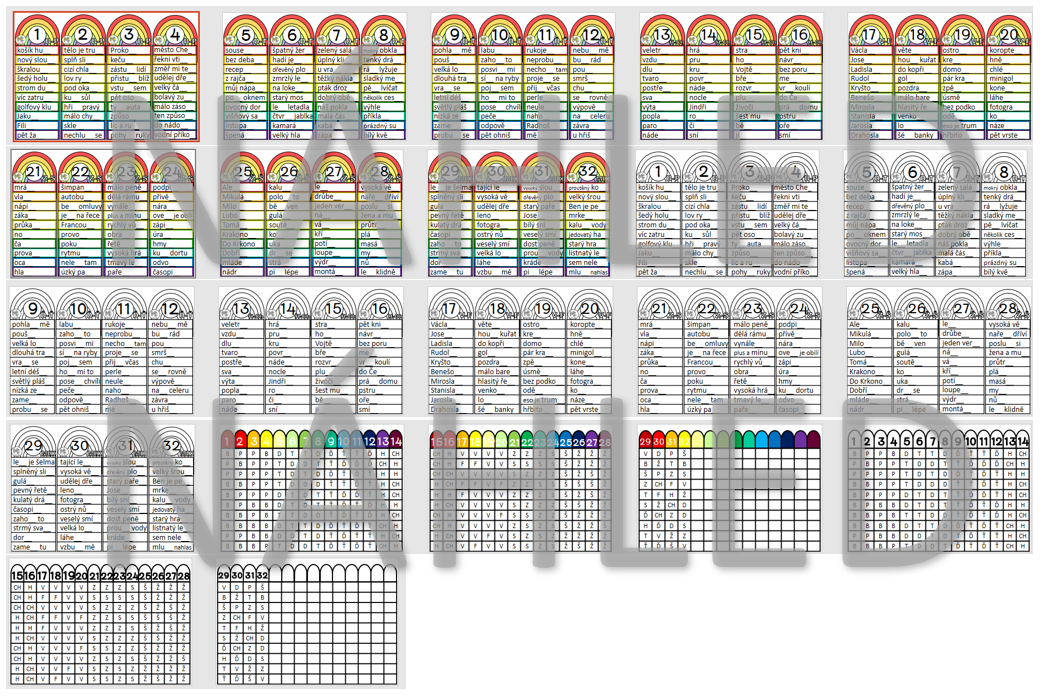Click "dlouhá tra" on black-and-white card 9
The height and width of the screenshot is (698, 1064).
pyautogui.click(x=28, y=353)
